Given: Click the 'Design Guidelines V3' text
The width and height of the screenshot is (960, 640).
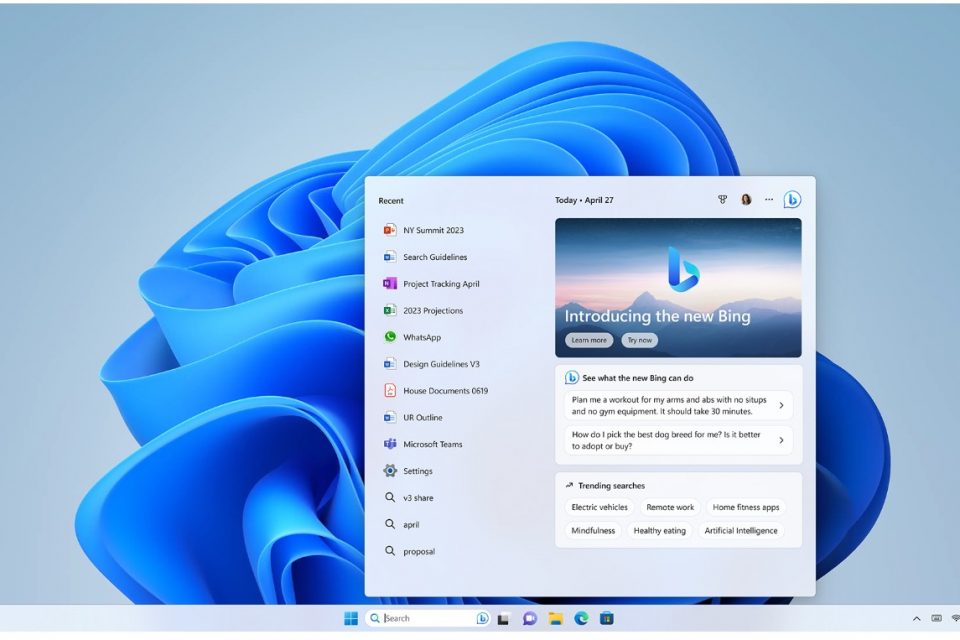Looking at the screenshot, I should [441, 364].
